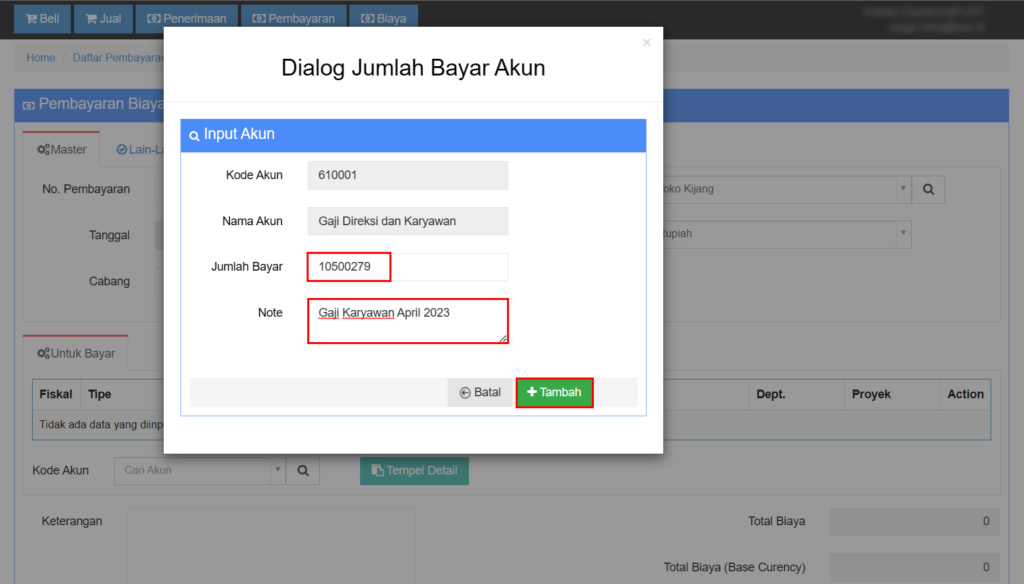
Task: Click the search magnifier next to Cari Akun
Action: point(303,470)
